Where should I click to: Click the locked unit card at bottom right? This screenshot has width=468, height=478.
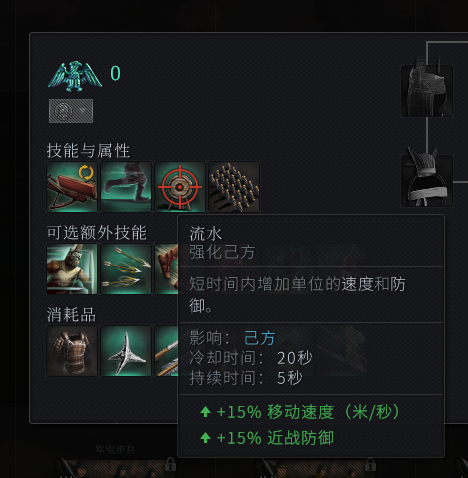coord(317,468)
